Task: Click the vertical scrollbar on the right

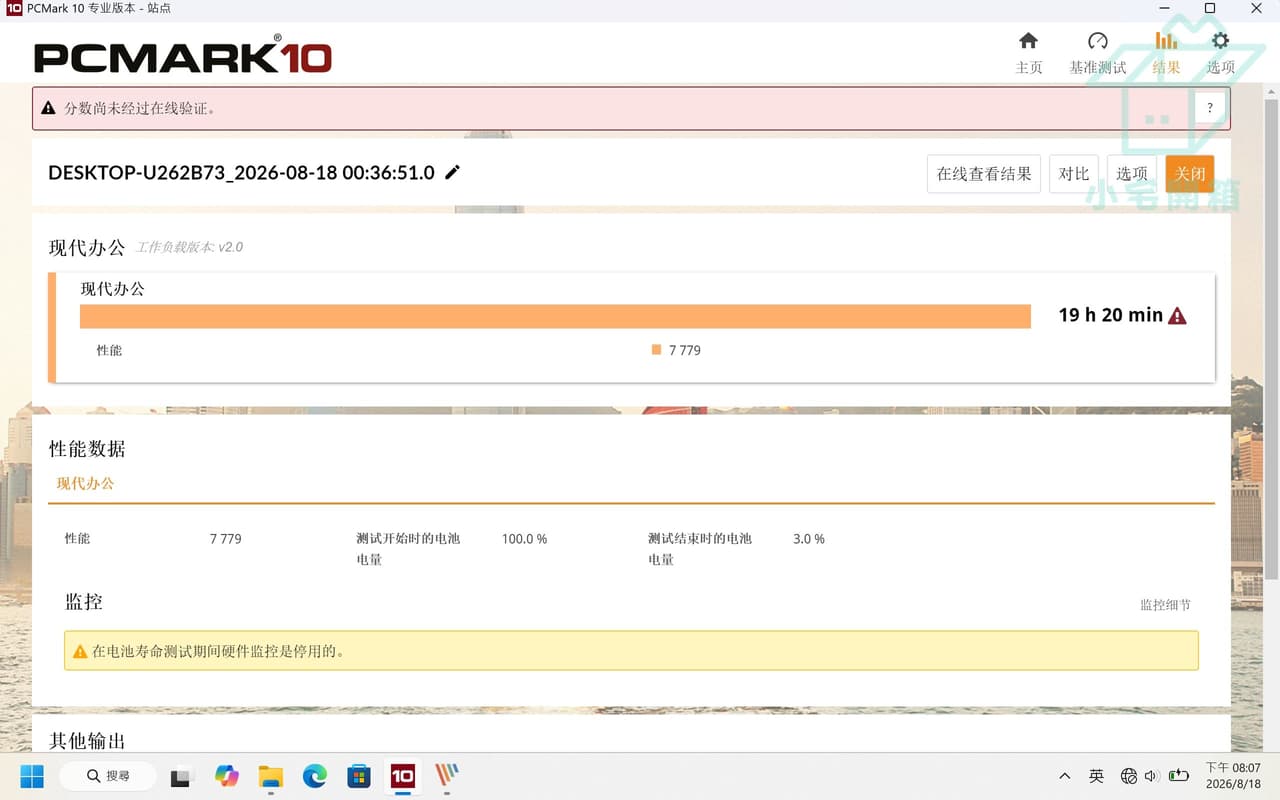Action: coord(1271,340)
